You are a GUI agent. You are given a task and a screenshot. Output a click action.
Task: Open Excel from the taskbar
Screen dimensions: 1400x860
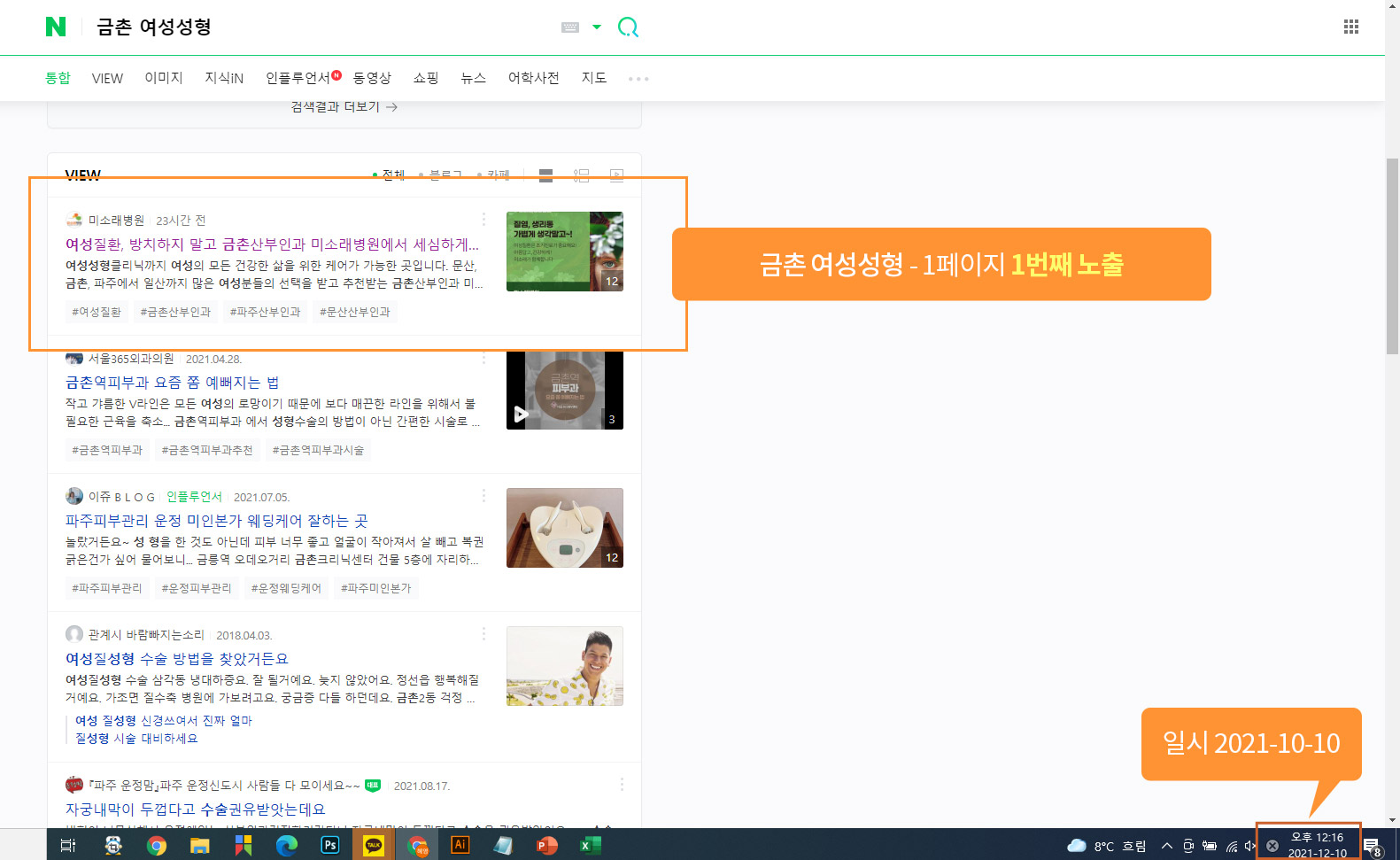[590, 845]
